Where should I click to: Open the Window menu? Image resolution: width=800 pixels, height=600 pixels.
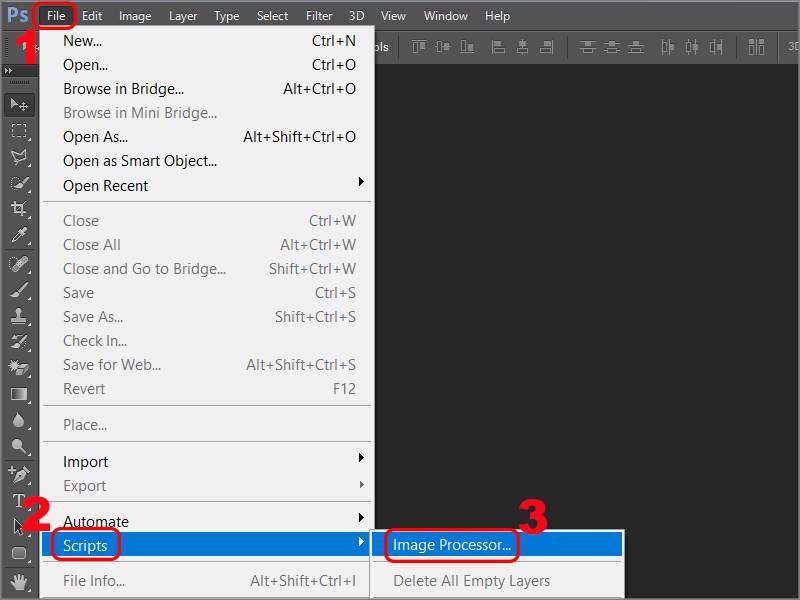pyautogui.click(x=445, y=16)
